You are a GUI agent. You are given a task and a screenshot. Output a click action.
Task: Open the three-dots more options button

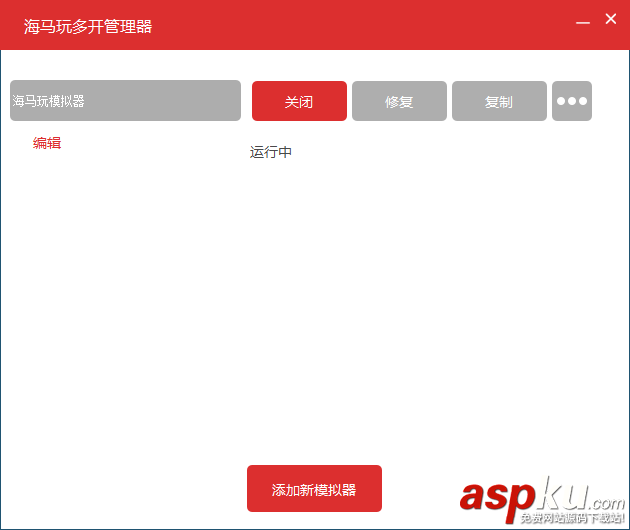coord(572,101)
